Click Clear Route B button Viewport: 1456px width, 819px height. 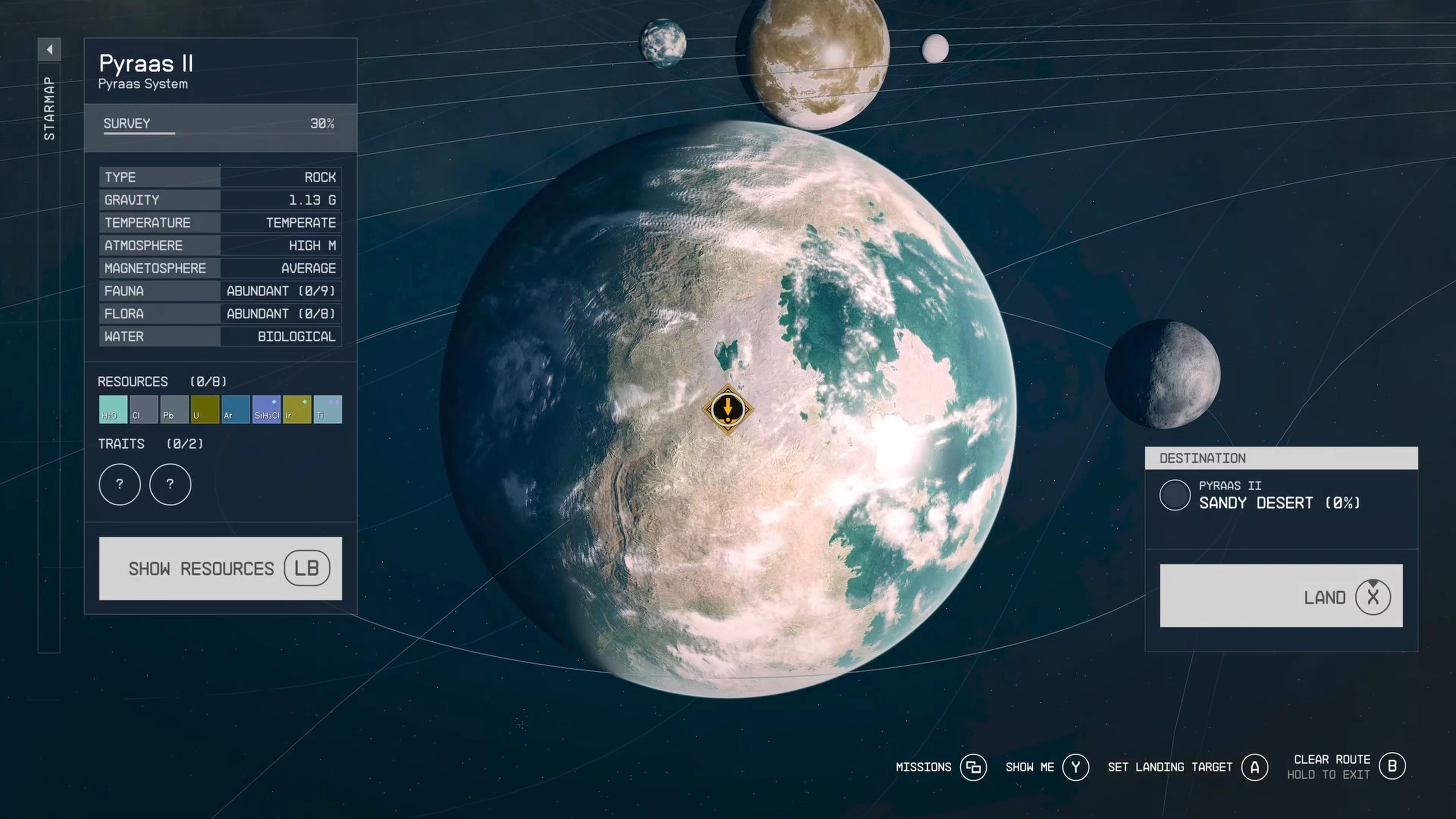(1392, 766)
